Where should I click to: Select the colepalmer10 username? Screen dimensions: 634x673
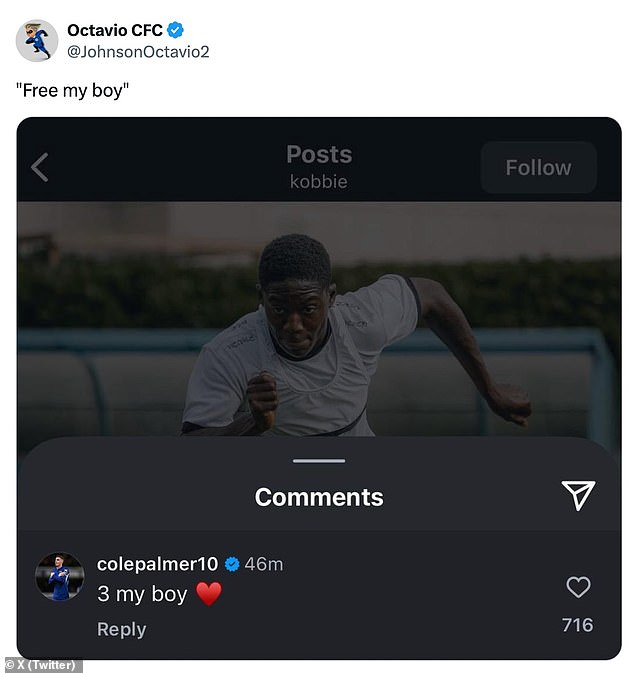pyautogui.click(x=157, y=564)
